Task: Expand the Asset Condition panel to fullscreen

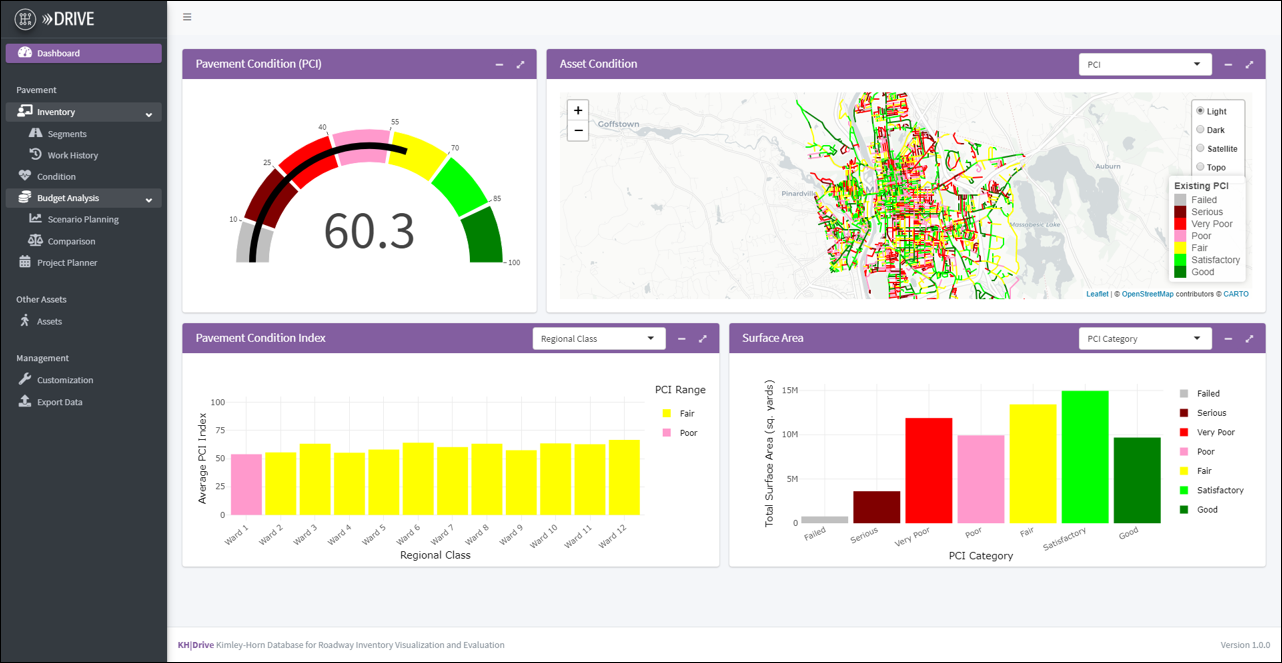Action: pos(1249,65)
